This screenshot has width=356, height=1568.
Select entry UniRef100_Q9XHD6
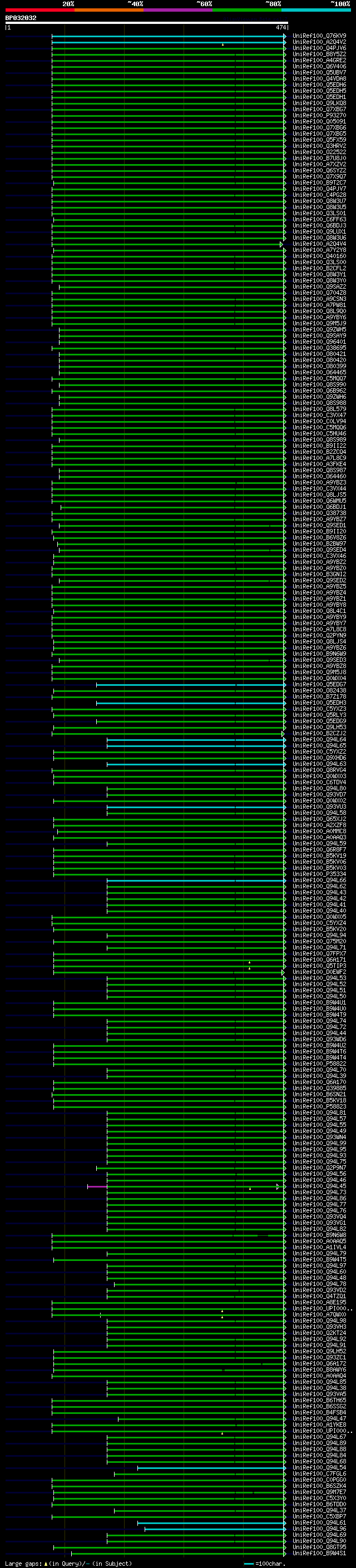tap(319, 758)
